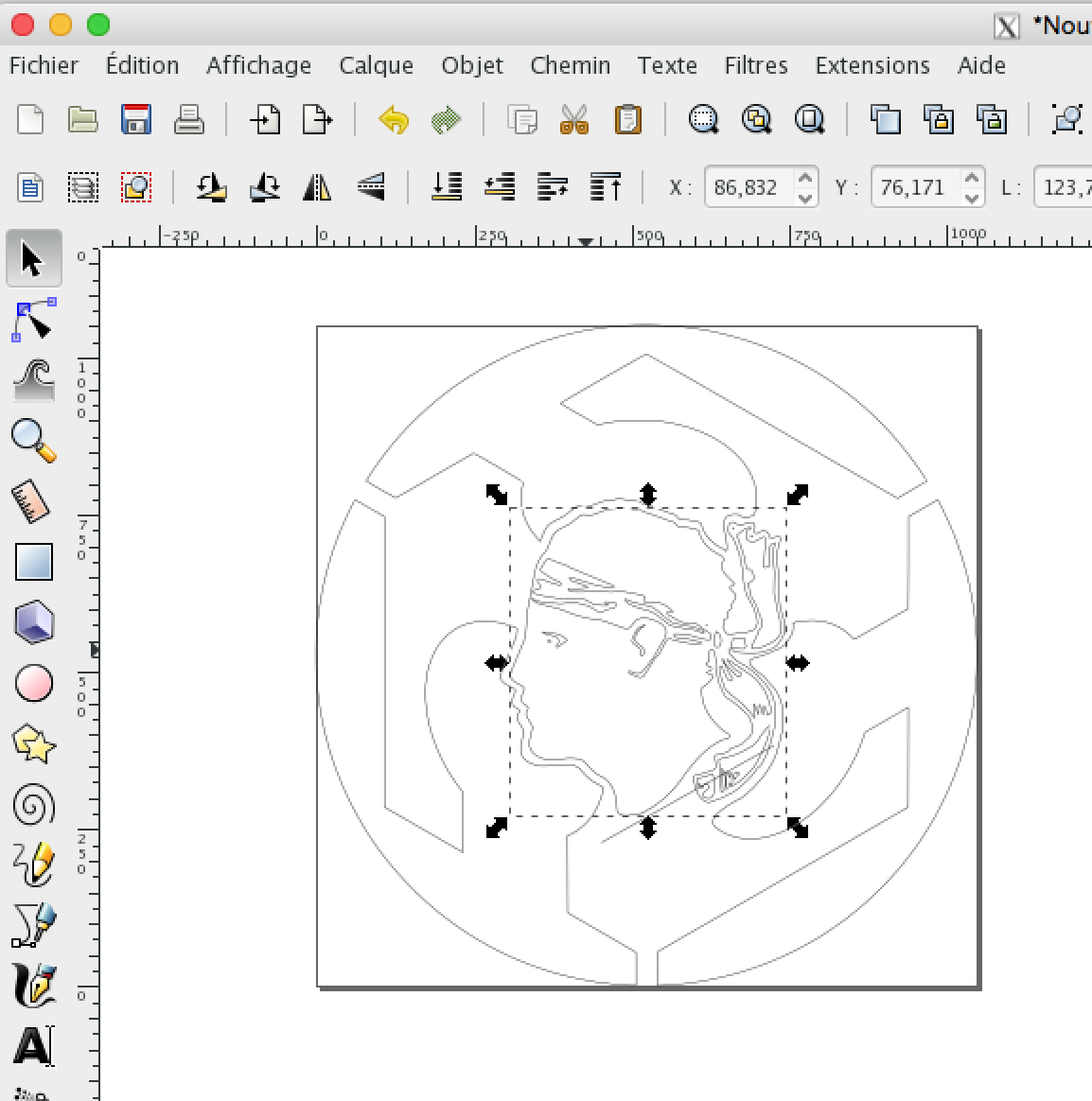Lower selection one step

[x=500, y=187]
